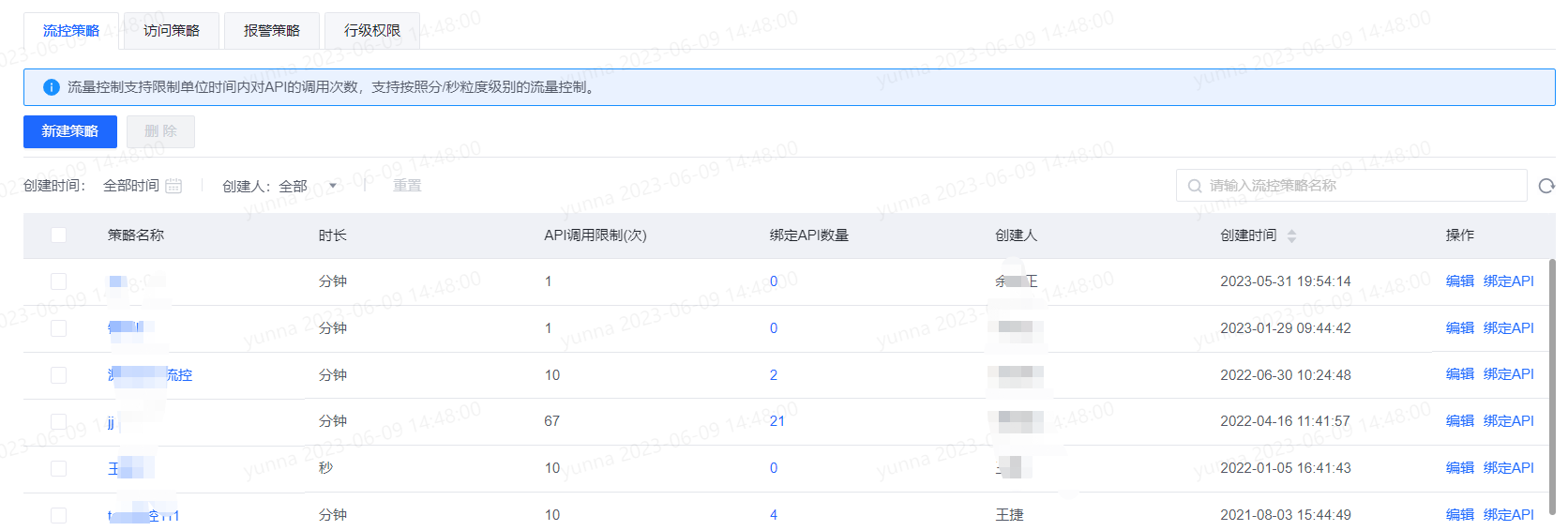Switch to the 行级权限 tab
1568x531 pixels.
(372, 30)
